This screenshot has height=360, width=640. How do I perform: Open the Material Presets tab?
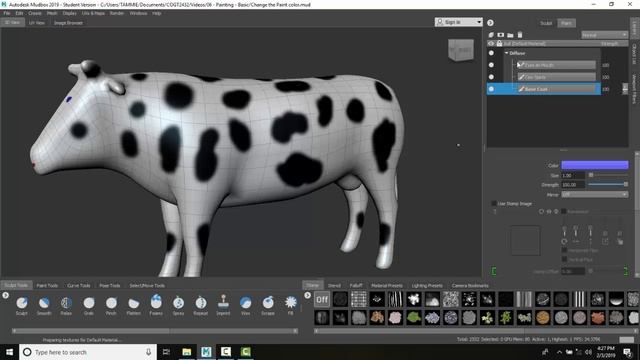click(387, 285)
